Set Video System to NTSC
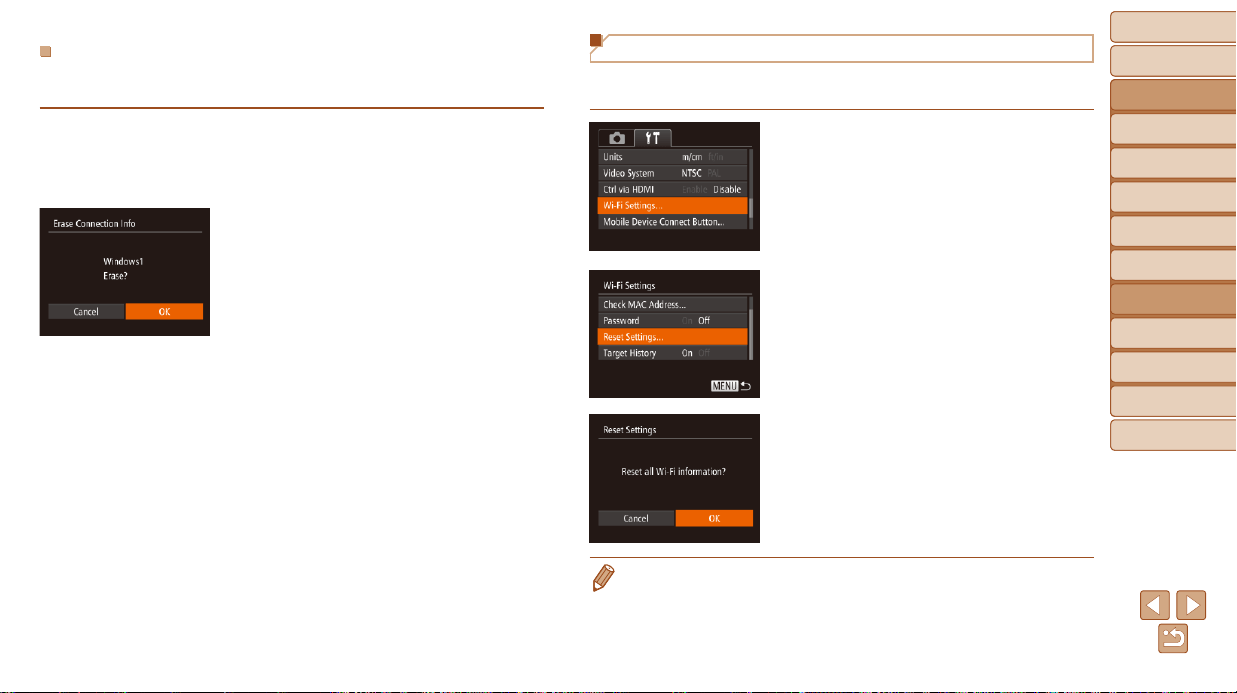This screenshot has height=693, width=1237. pyautogui.click(x=692, y=173)
